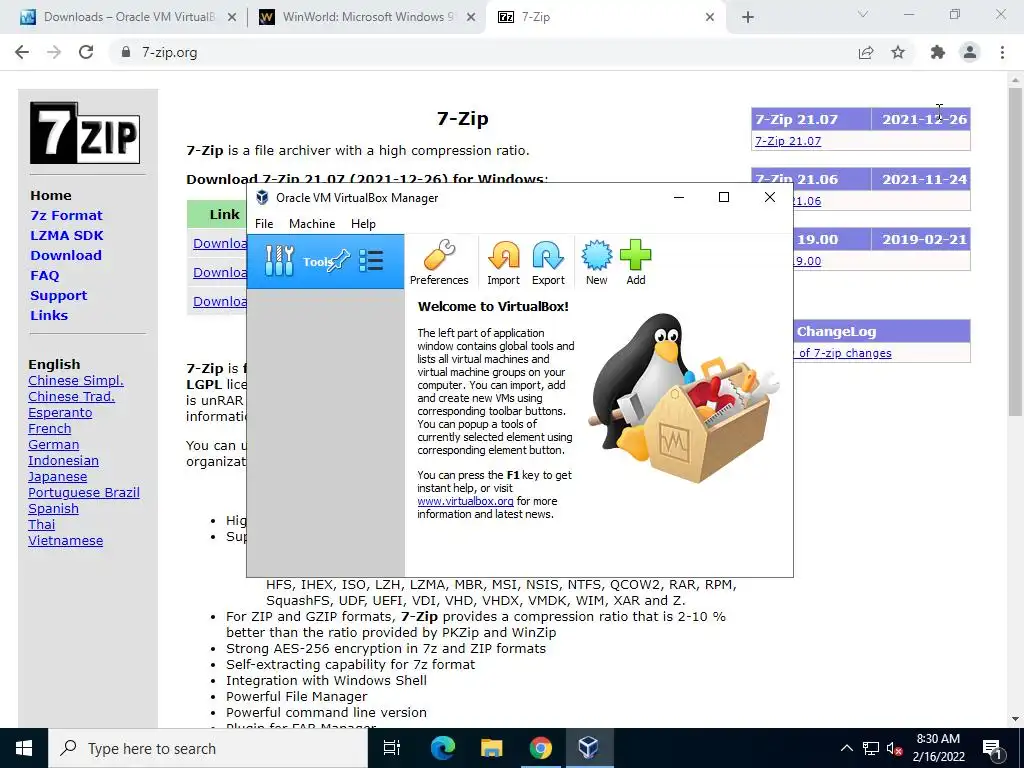Open 7-Zip 21.07 news link
Viewport: 1024px width, 768px height.
[x=788, y=141]
